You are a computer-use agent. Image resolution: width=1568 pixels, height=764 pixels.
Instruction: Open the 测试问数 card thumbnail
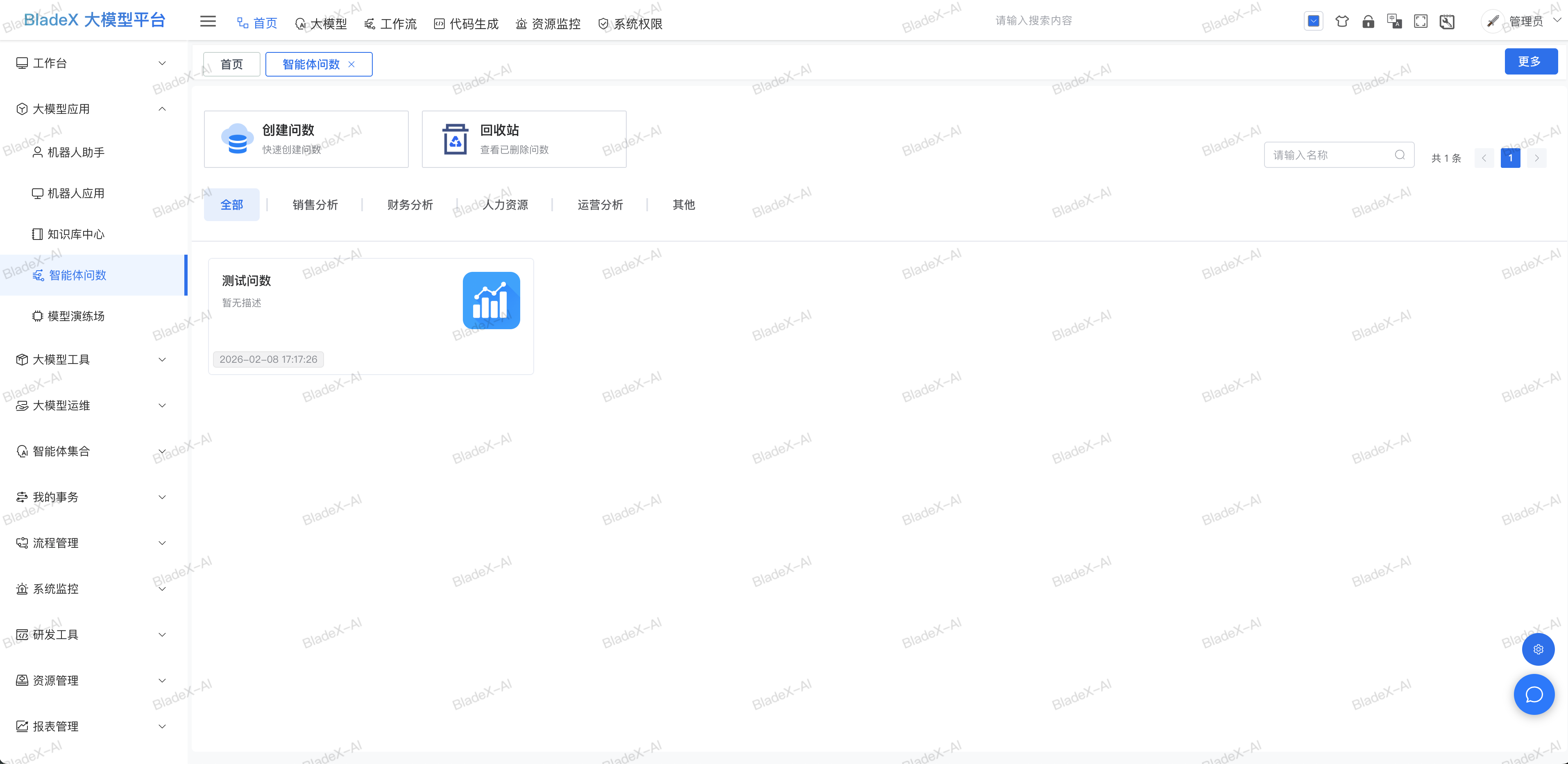491,300
